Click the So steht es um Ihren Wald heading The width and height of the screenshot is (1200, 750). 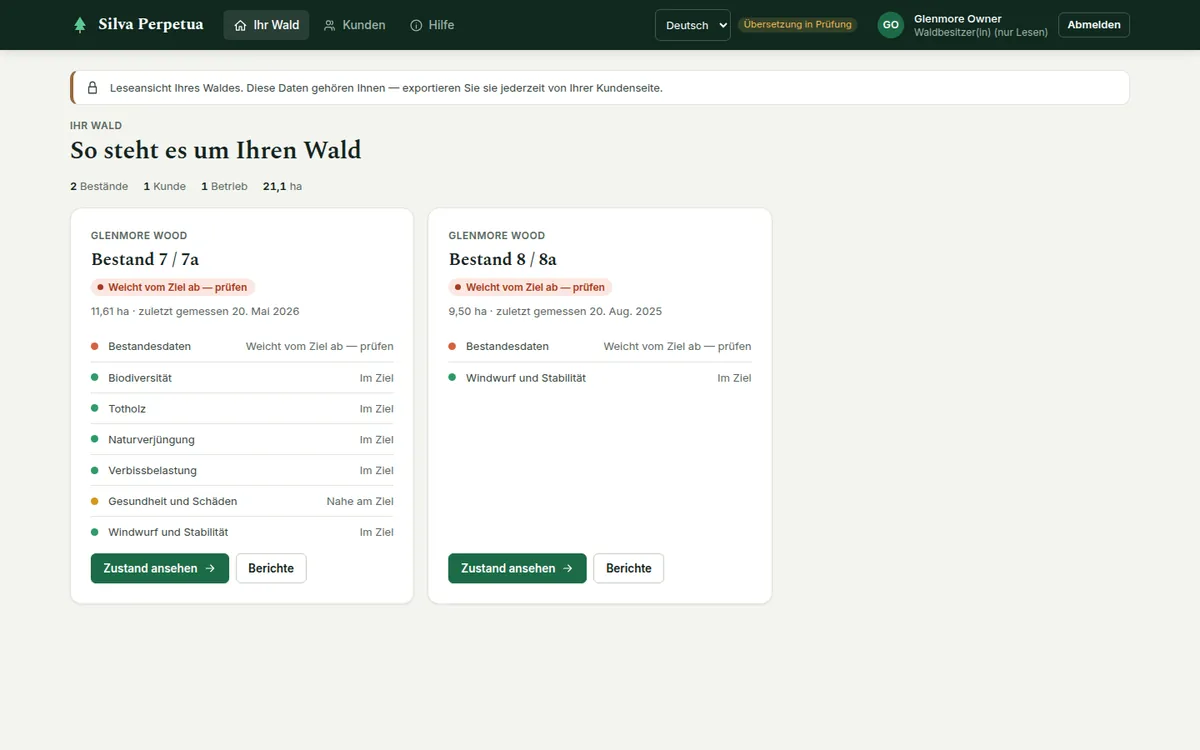click(x=216, y=151)
